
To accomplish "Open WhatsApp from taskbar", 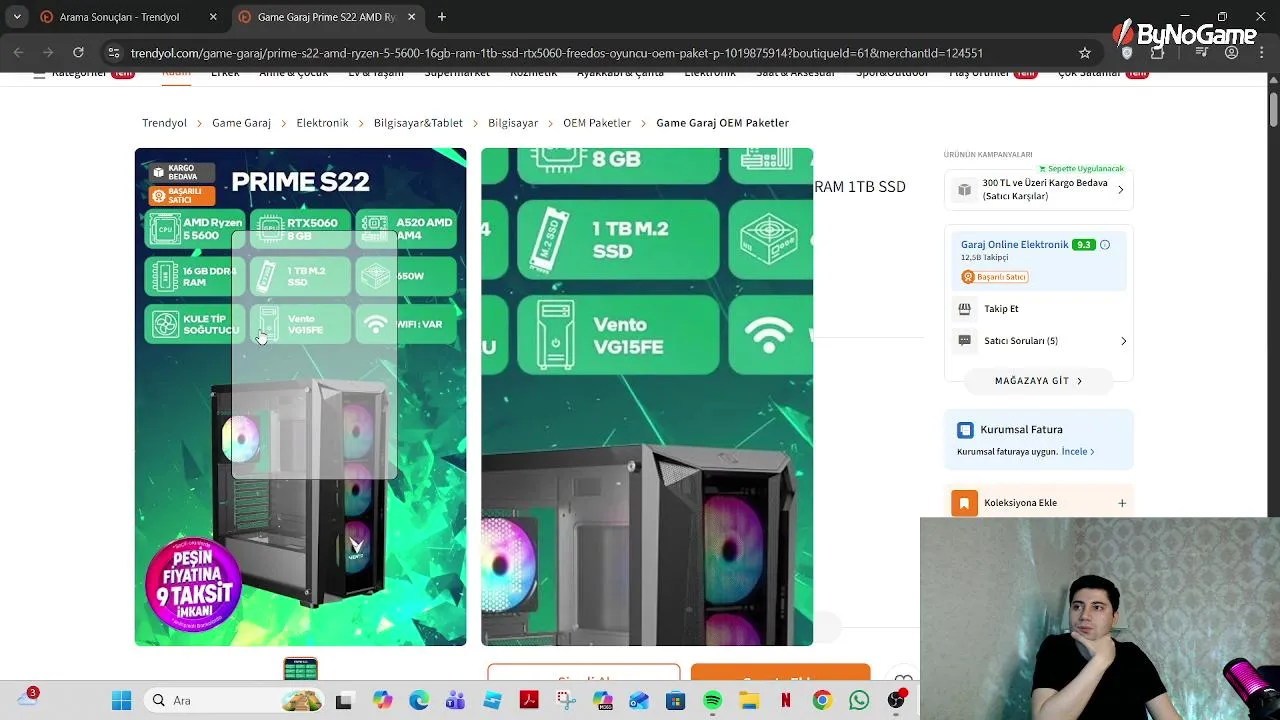I will pos(859,701).
